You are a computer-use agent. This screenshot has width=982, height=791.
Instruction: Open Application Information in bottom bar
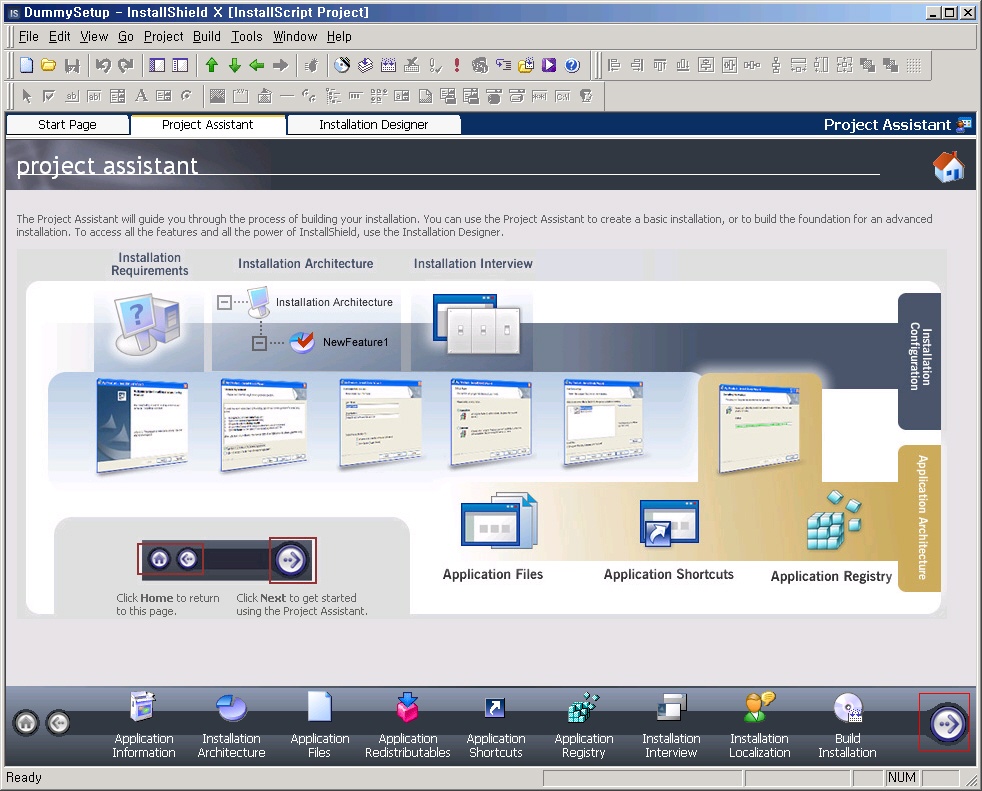(144, 725)
